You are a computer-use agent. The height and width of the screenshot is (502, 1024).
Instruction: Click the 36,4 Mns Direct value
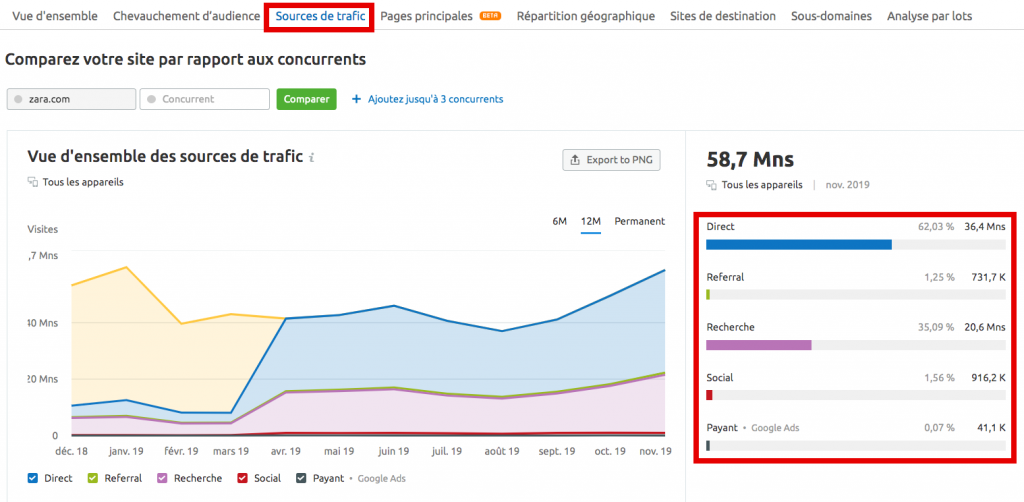tap(984, 227)
